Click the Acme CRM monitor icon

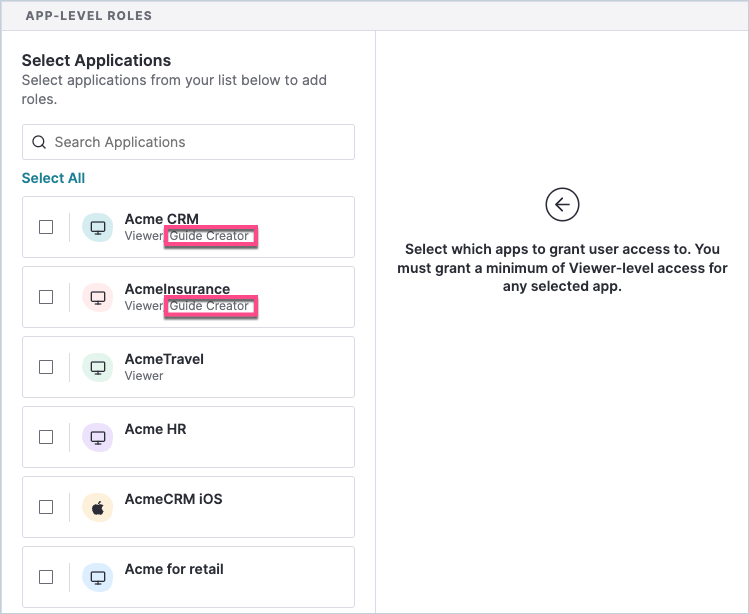point(97,227)
